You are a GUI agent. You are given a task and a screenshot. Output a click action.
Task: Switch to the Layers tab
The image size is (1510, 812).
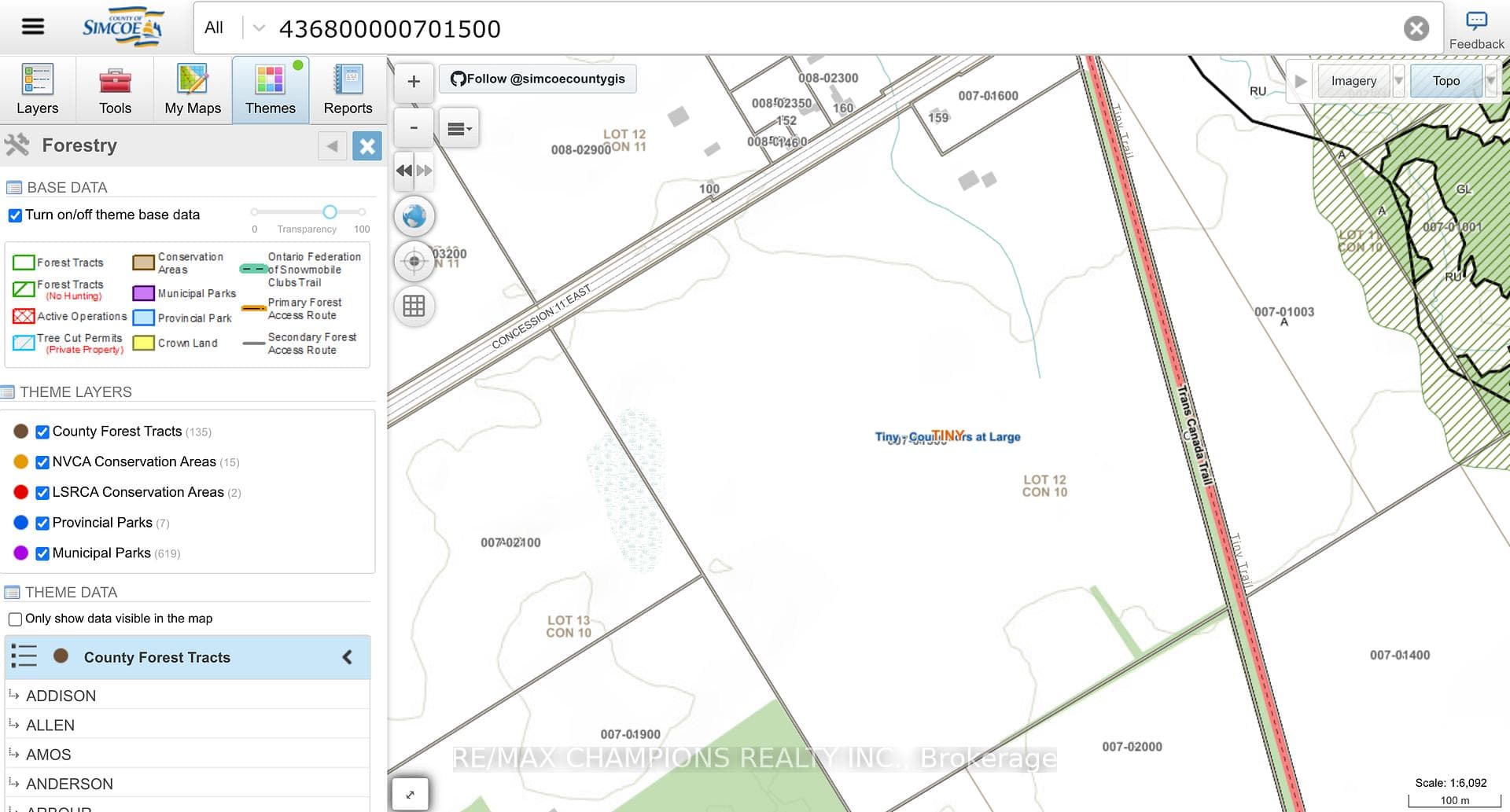(38, 90)
